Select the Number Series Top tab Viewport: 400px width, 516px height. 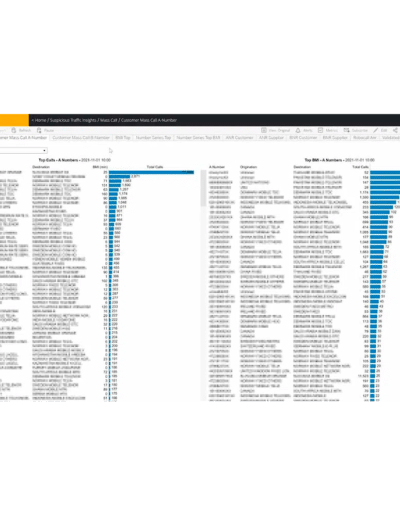153,138
